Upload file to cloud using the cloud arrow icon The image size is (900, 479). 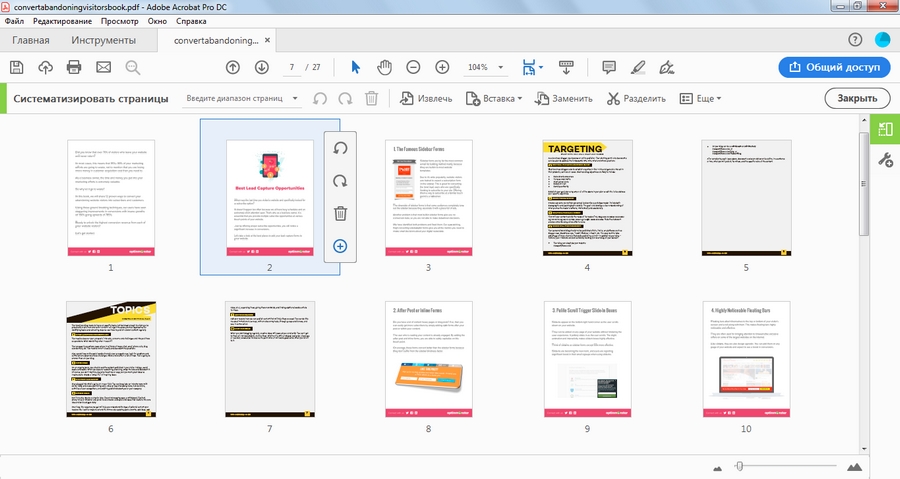45,67
